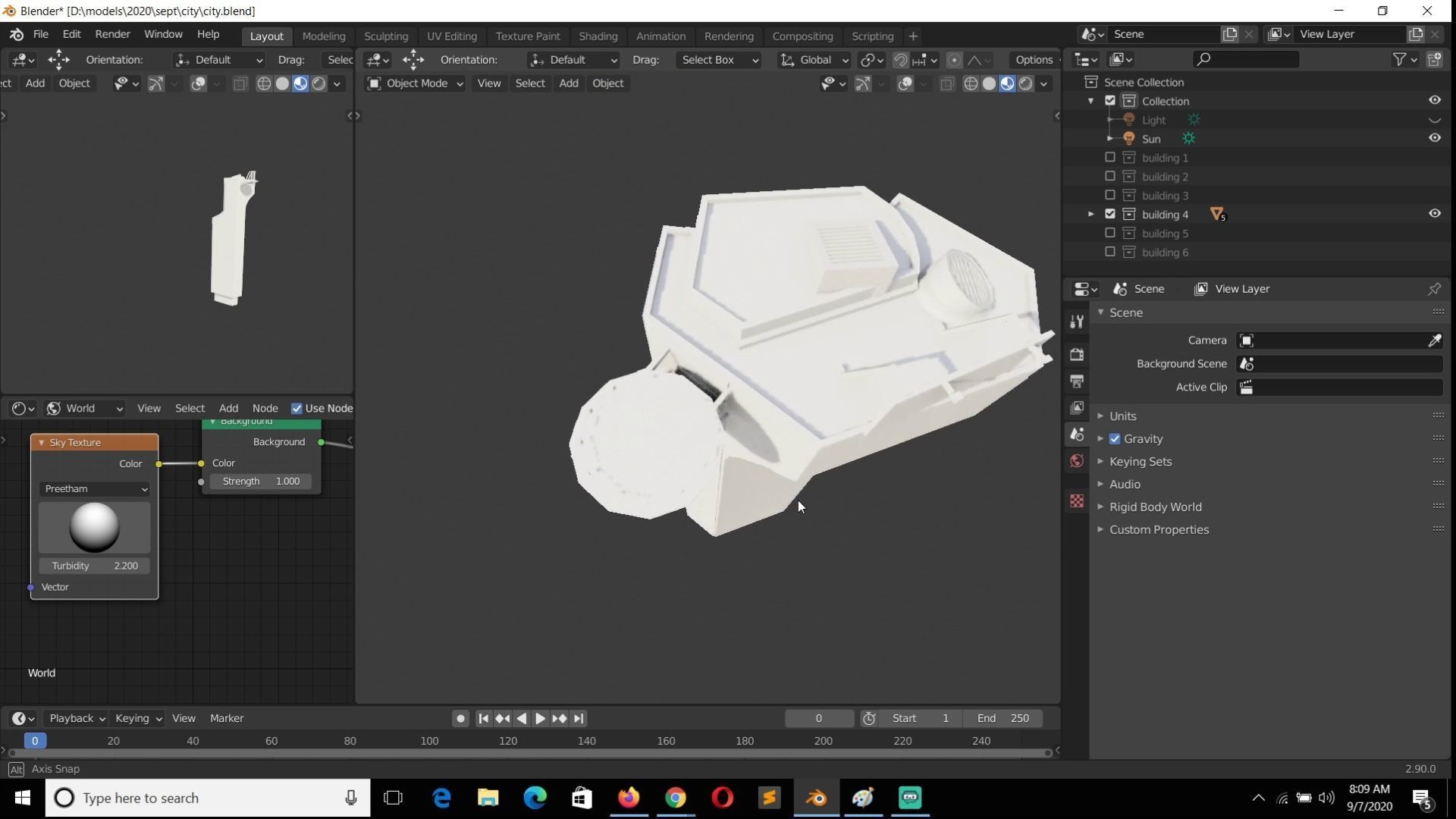The image size is (1456, 819).
Task: Switch to the Modeling workspace tab
Action: (324, 36)
